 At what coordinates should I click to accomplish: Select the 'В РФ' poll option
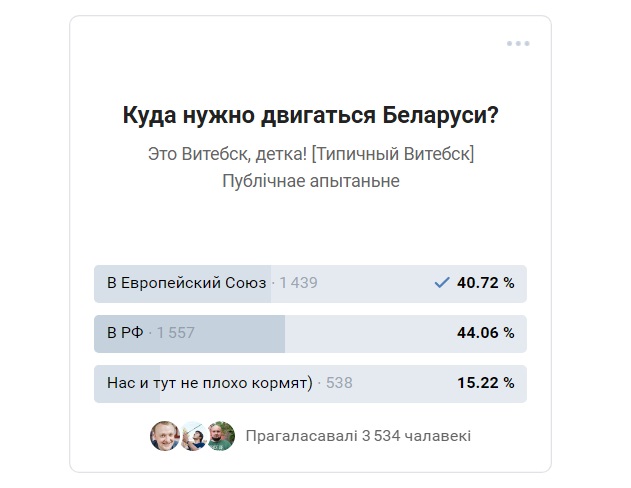(x=310, y=334)
